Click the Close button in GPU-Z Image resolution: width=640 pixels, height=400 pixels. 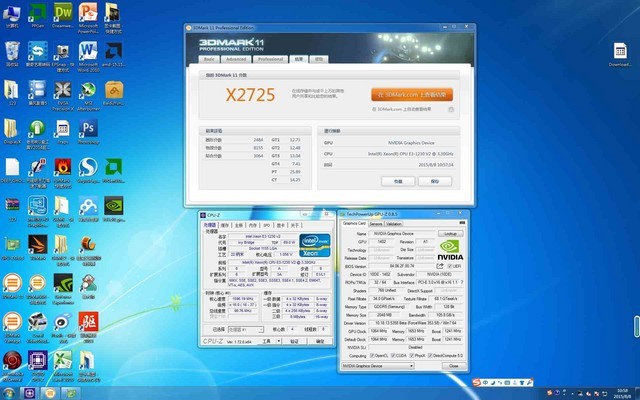pyautogui.click(x=454, y=366)
